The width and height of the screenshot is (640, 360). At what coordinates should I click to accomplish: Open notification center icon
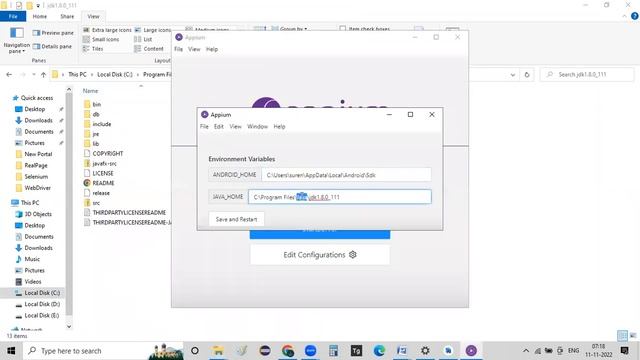point(624,351)
